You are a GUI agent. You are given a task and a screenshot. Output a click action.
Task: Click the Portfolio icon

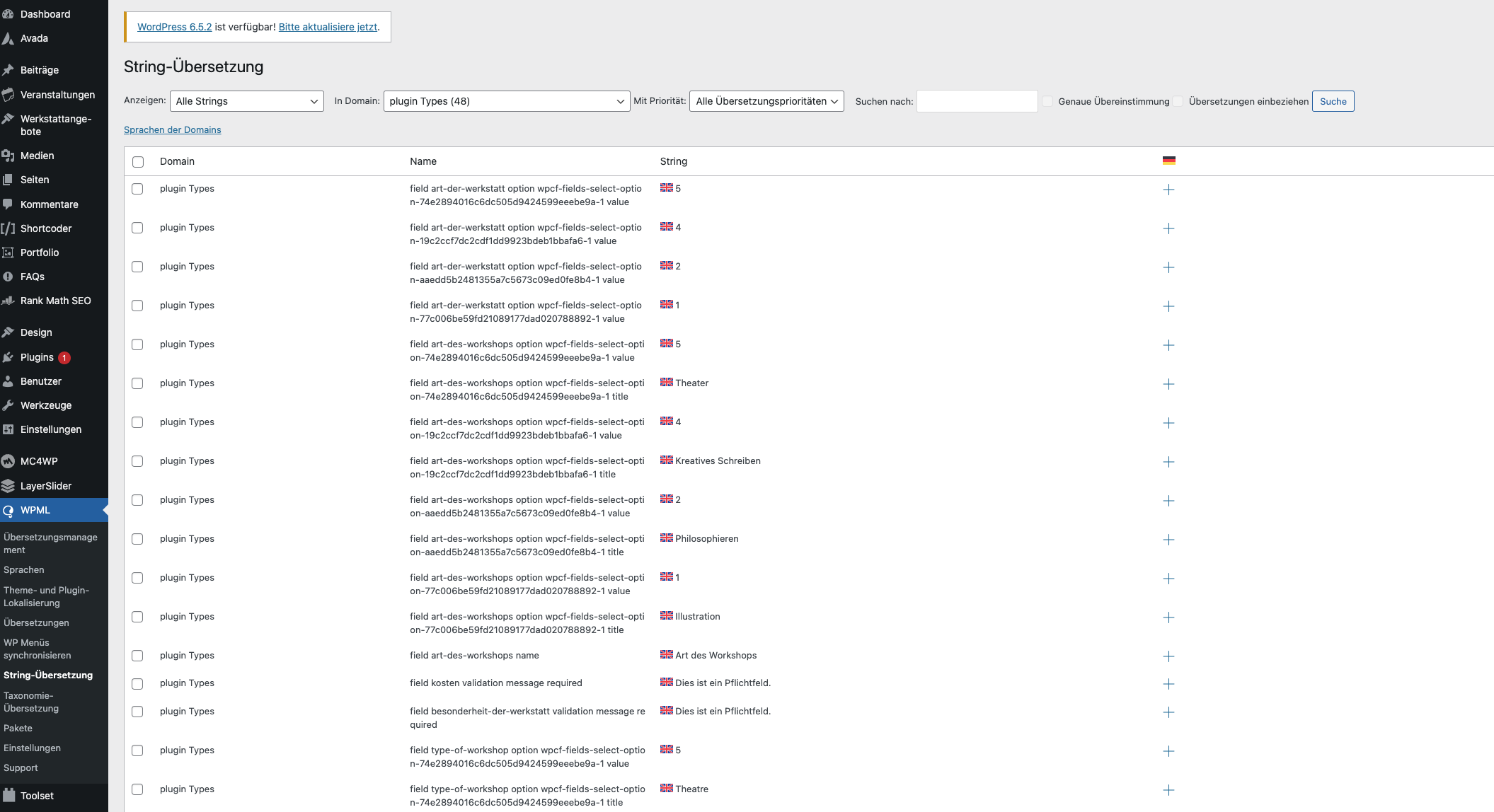click(x=8, y=253)
